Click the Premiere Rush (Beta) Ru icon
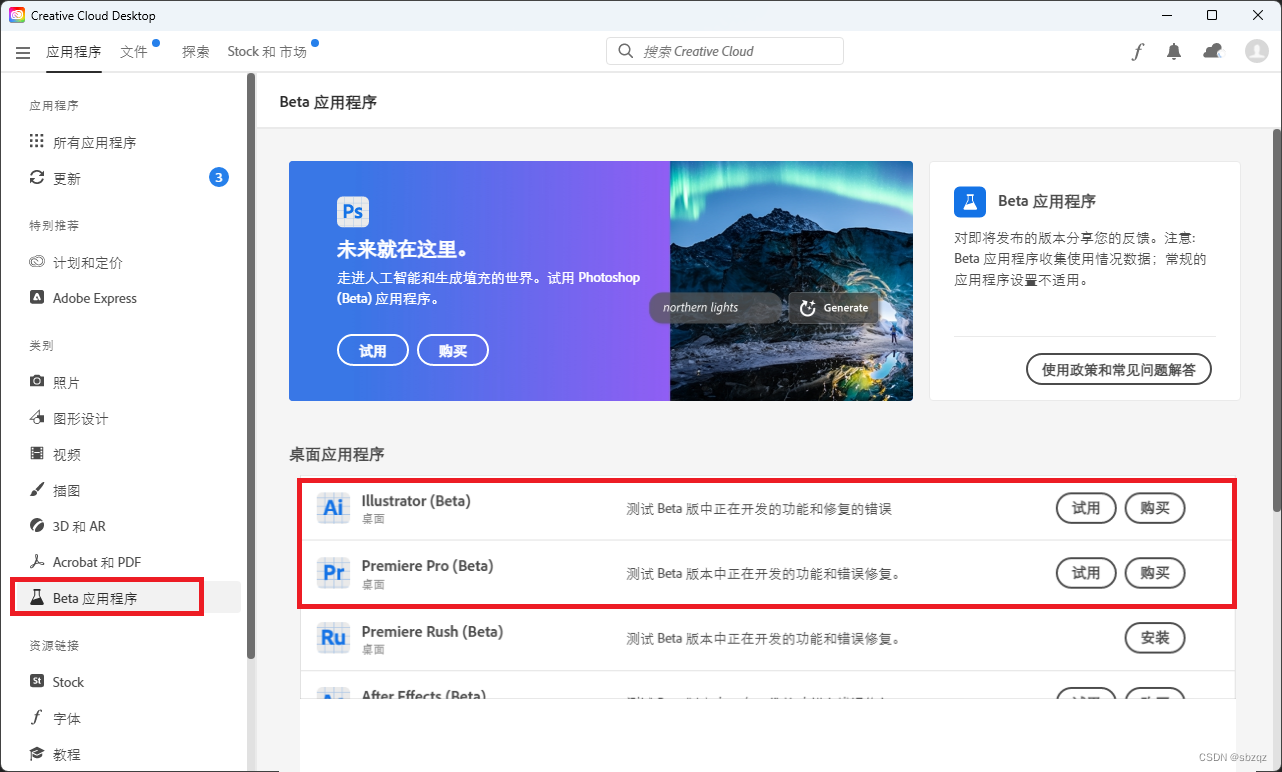This screenshot has width=1282, height=772. coord(333,638)
